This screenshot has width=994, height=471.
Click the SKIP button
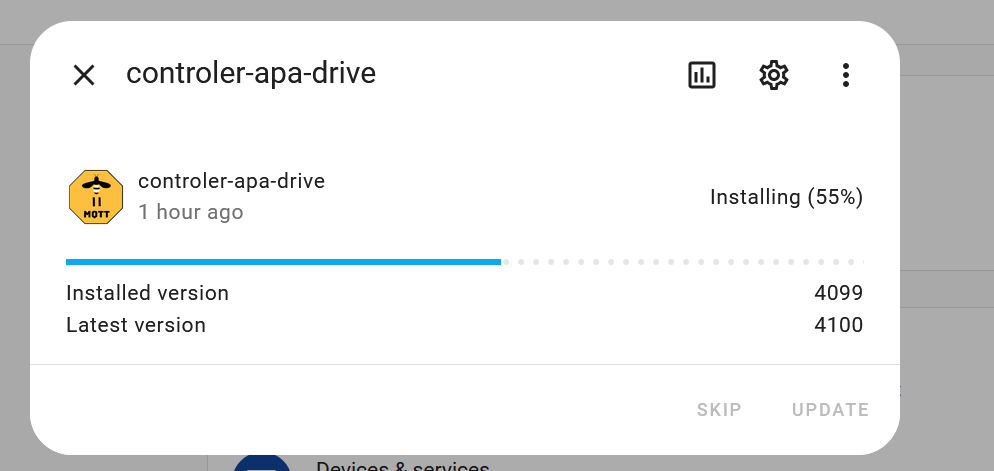pyautogui.click(x=719, y=410)
